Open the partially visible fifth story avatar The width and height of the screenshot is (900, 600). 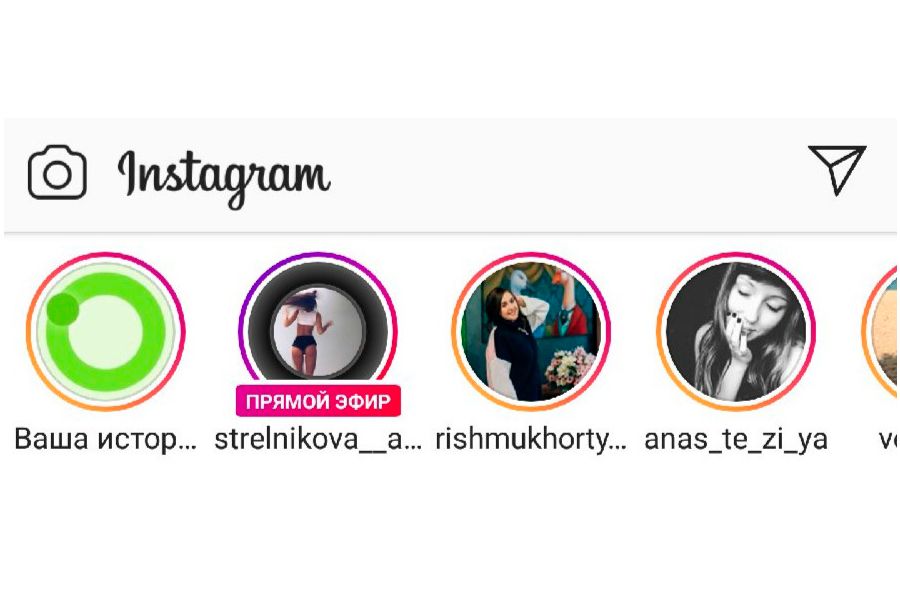coord(881,331)
